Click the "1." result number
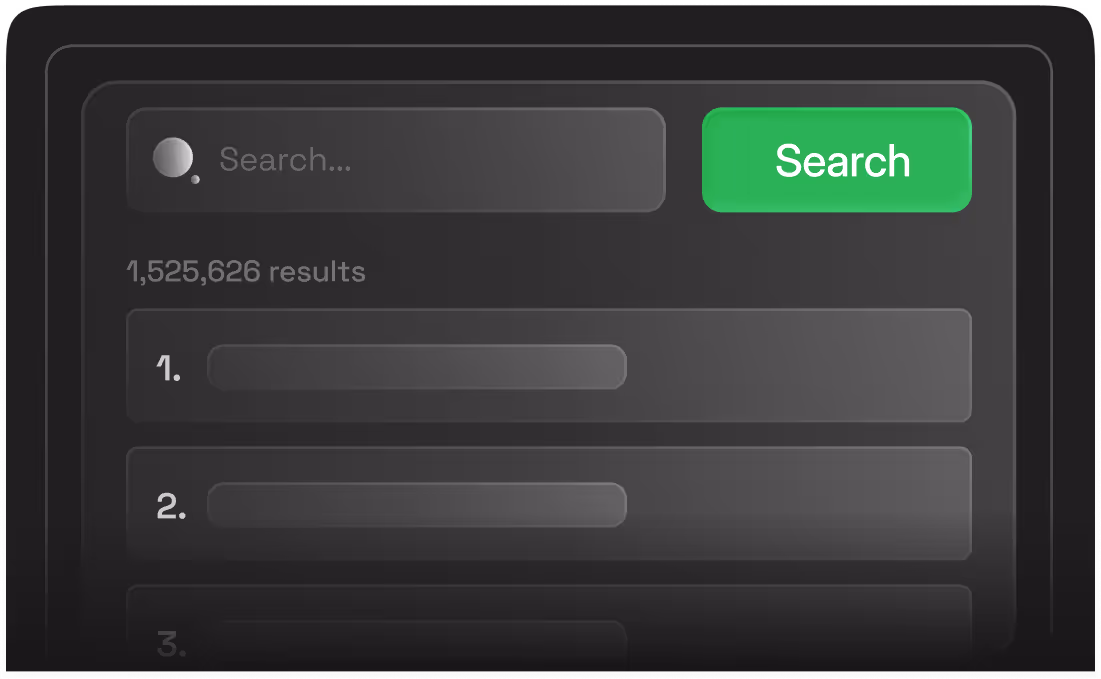This screenshot has width=1101, height=679. (169, 369)
